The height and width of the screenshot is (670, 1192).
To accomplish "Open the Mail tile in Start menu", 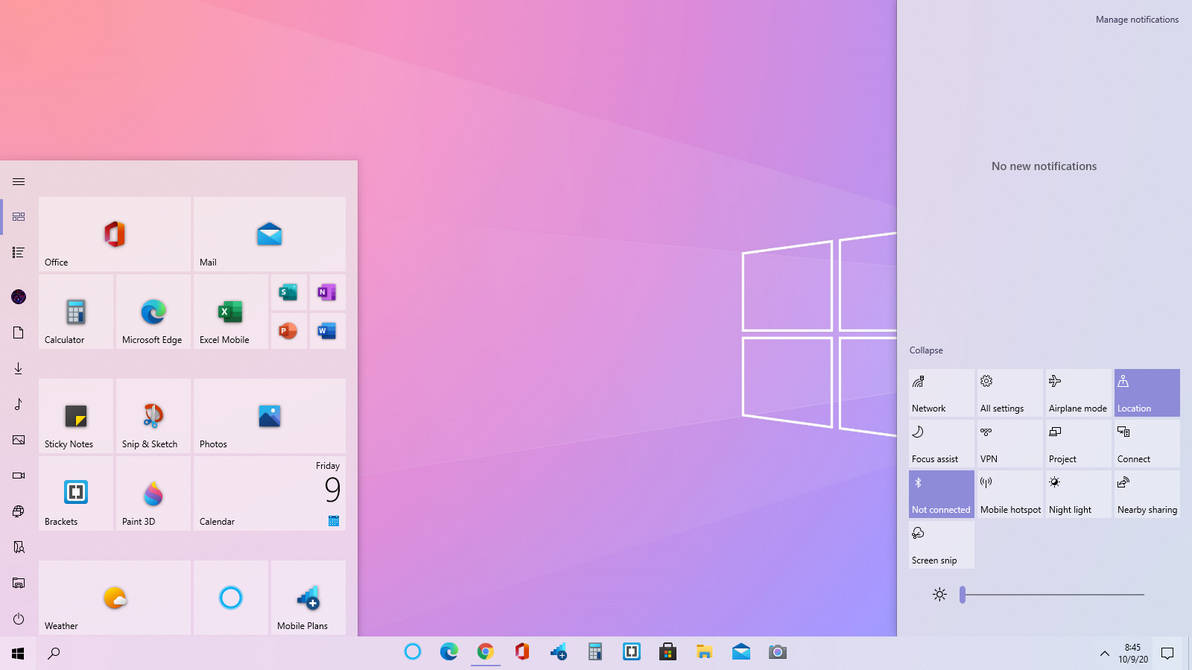I will (x=269, y=234).
